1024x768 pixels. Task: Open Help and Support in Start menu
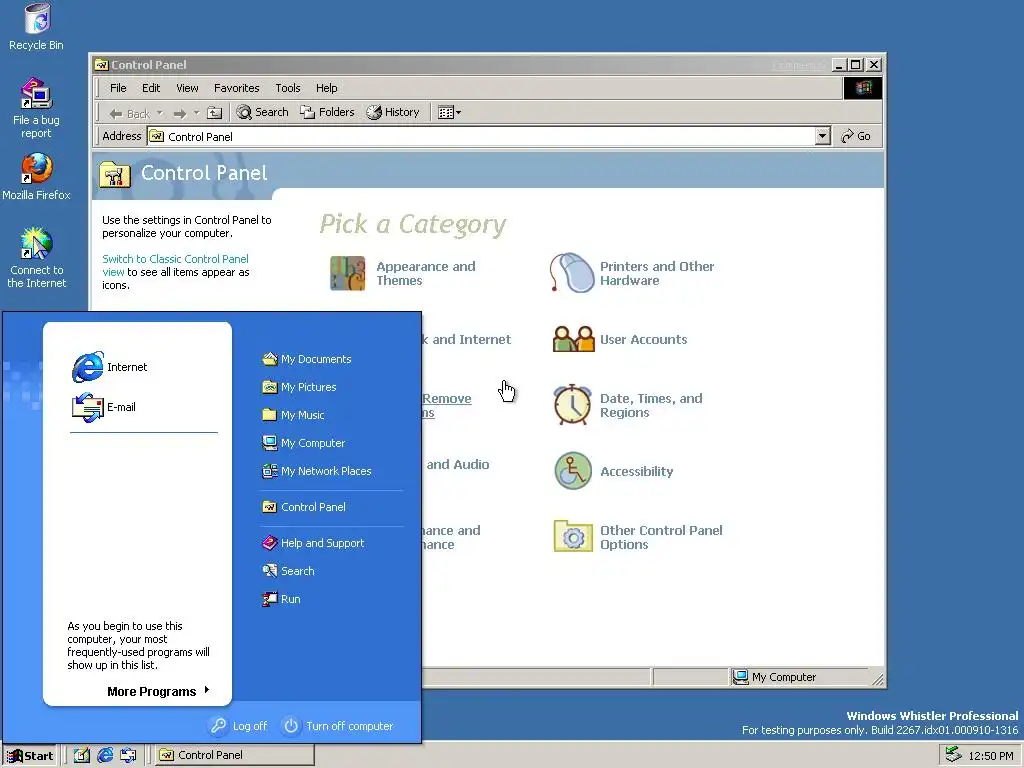[313, 543]
